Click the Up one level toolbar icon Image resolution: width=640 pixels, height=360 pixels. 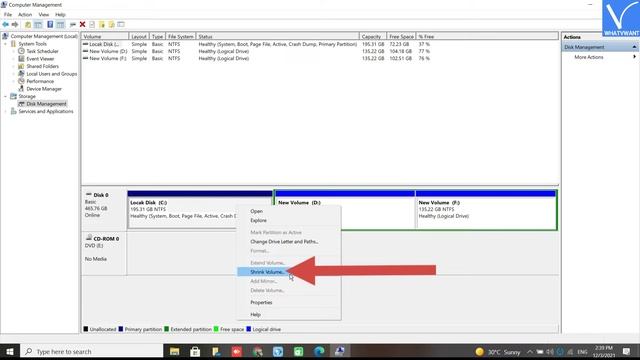(x=28, y=24)
